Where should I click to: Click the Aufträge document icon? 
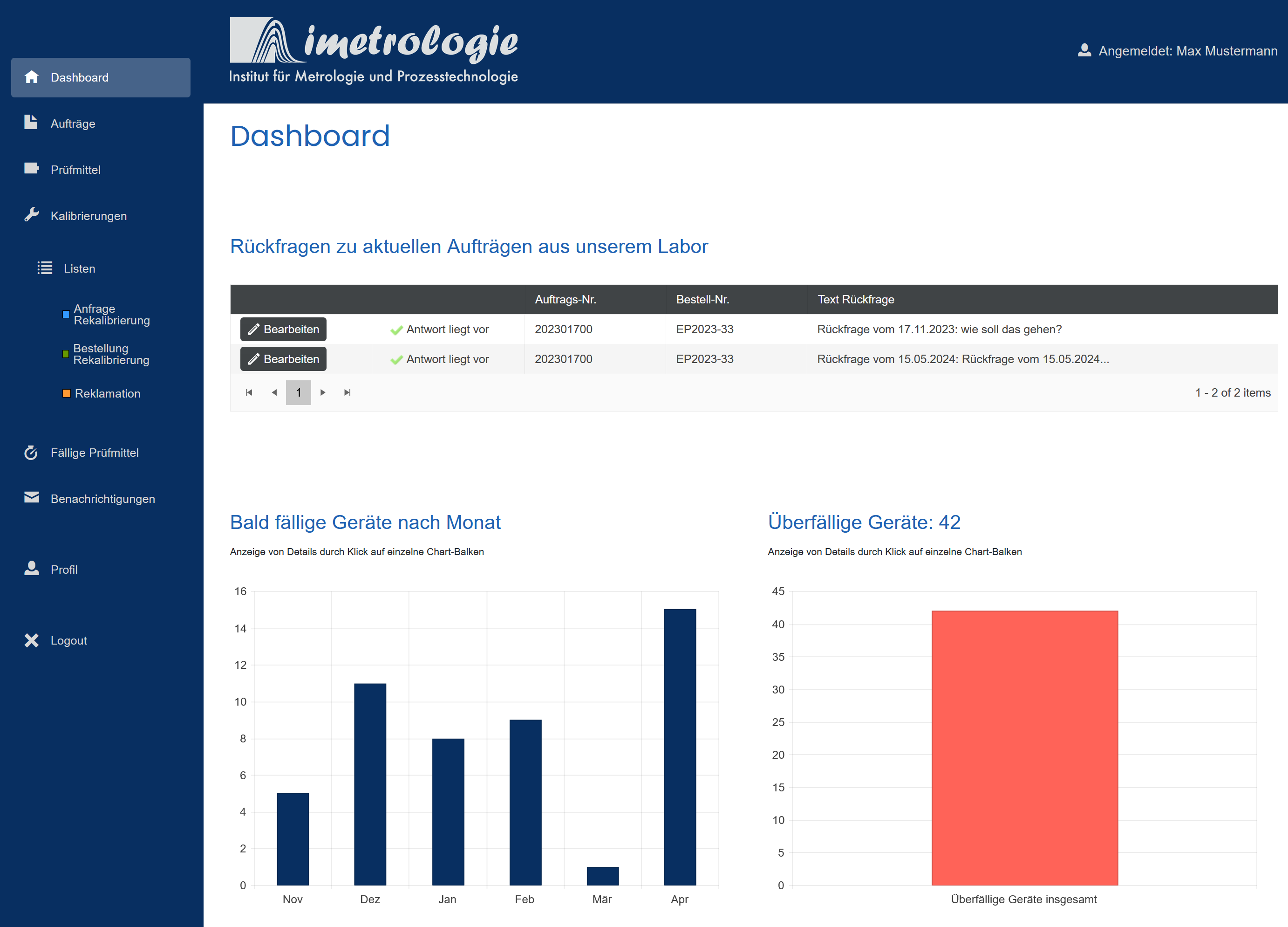(31, 122)
